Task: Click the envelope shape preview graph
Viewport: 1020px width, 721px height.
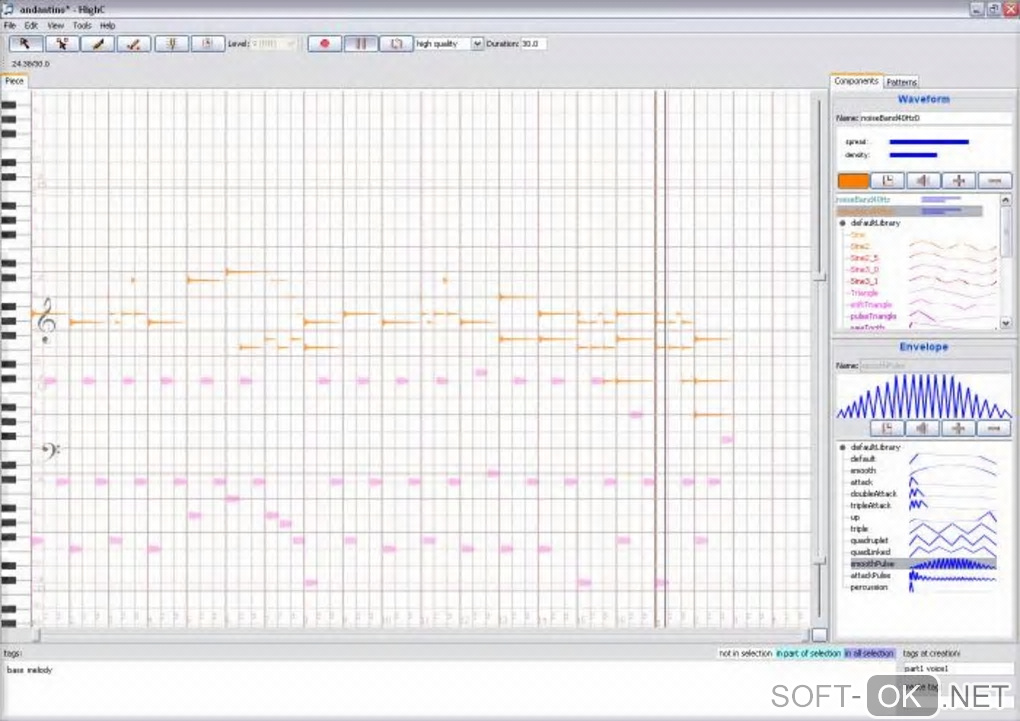Action: point(924,397)
